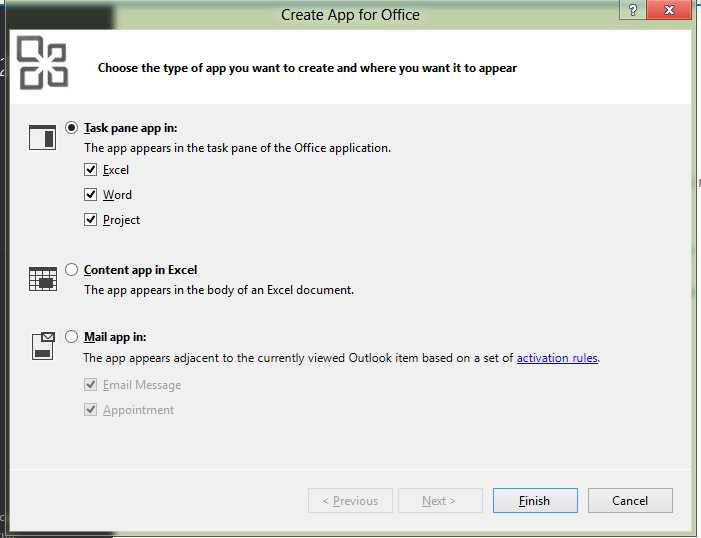Click text 'The app appears in the task pane'
Viewport: 701px width, 538px height.
237,148
